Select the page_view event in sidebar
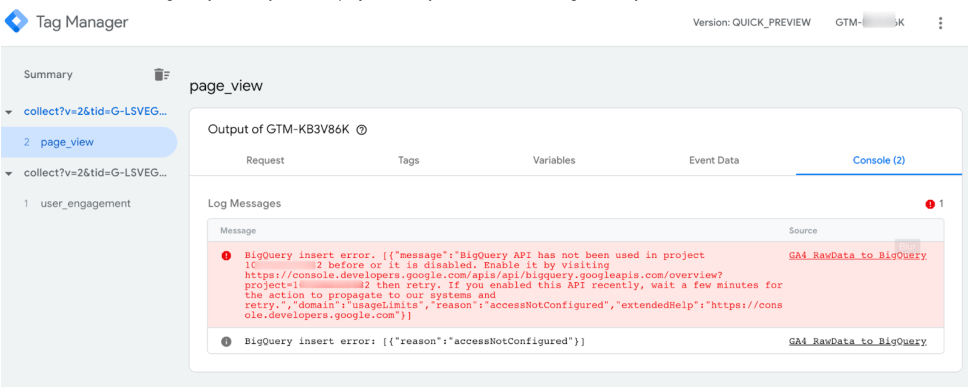This screenshot has width=968, height=387. (88, 142)
